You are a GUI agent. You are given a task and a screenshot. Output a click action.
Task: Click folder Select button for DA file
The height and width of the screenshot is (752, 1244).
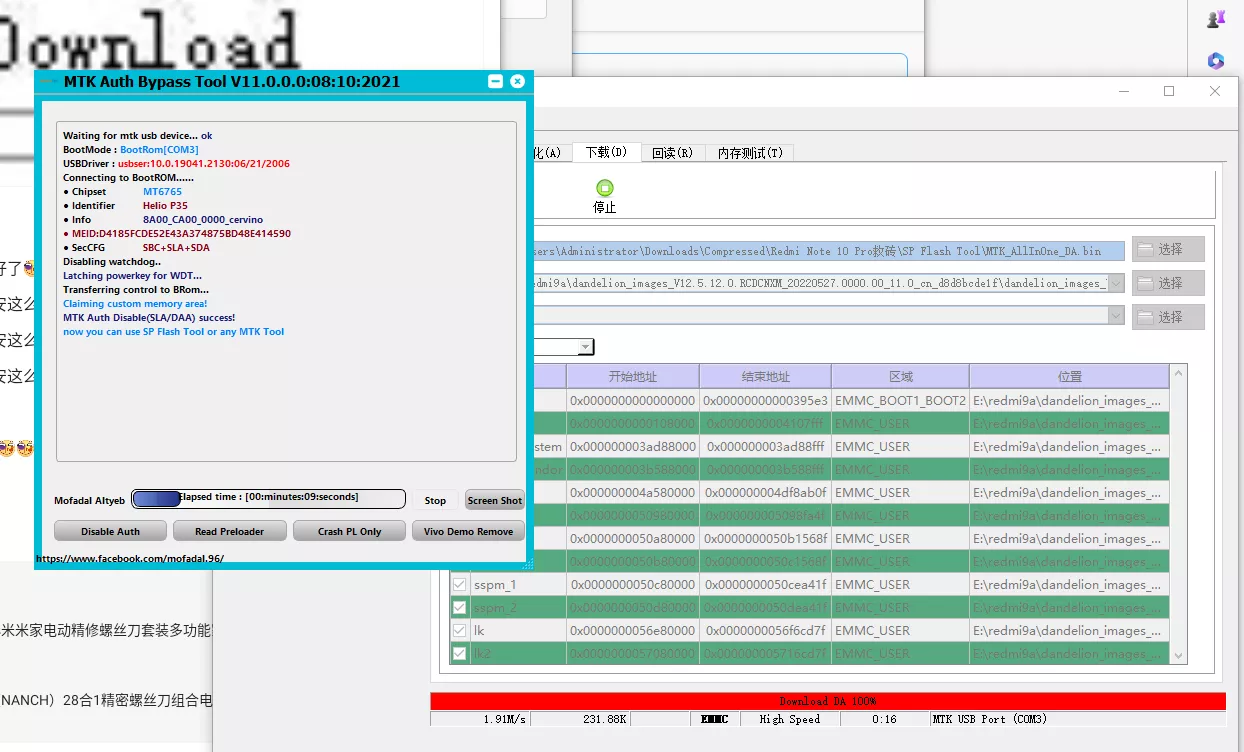(1167, 249)
